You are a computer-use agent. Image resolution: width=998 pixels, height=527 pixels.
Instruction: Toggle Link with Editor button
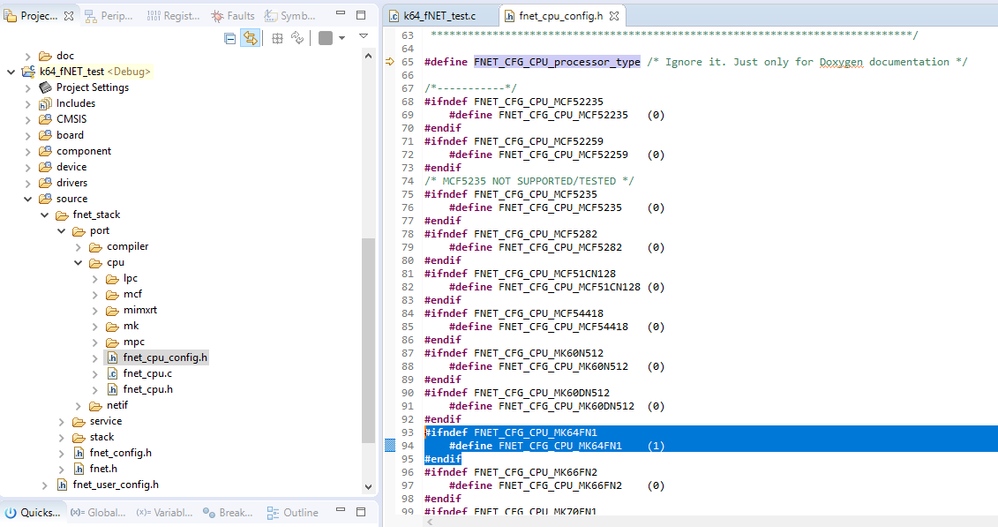tap(250, 38)
